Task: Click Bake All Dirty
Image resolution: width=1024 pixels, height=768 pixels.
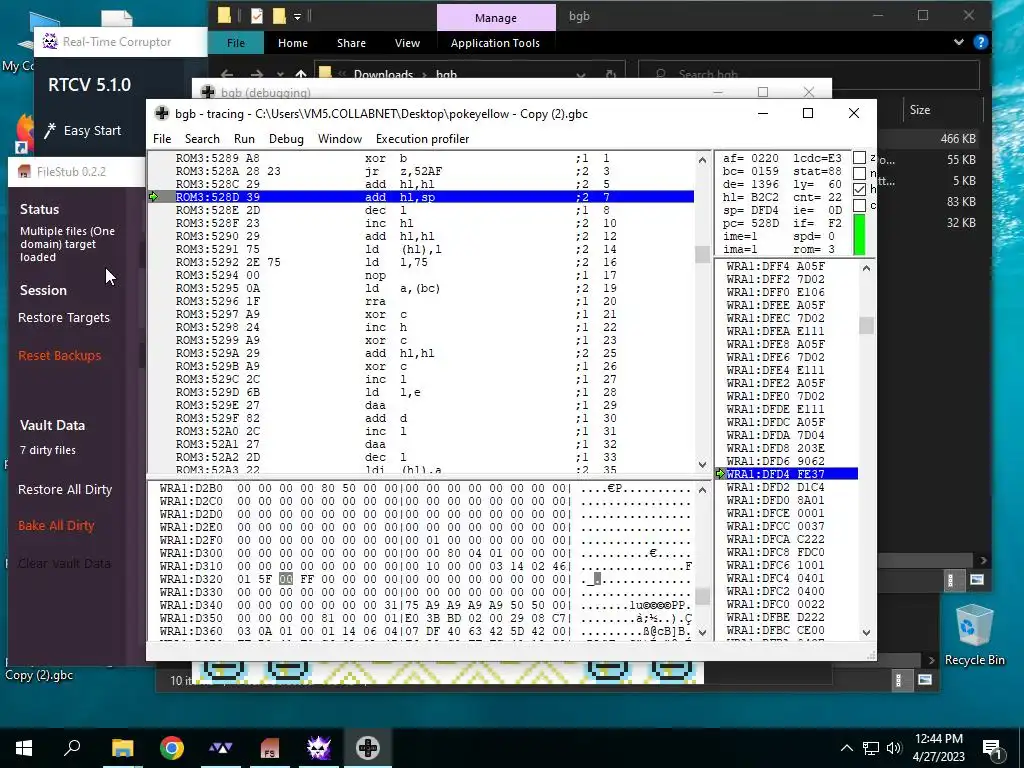Action: click(x=56, y=525)
